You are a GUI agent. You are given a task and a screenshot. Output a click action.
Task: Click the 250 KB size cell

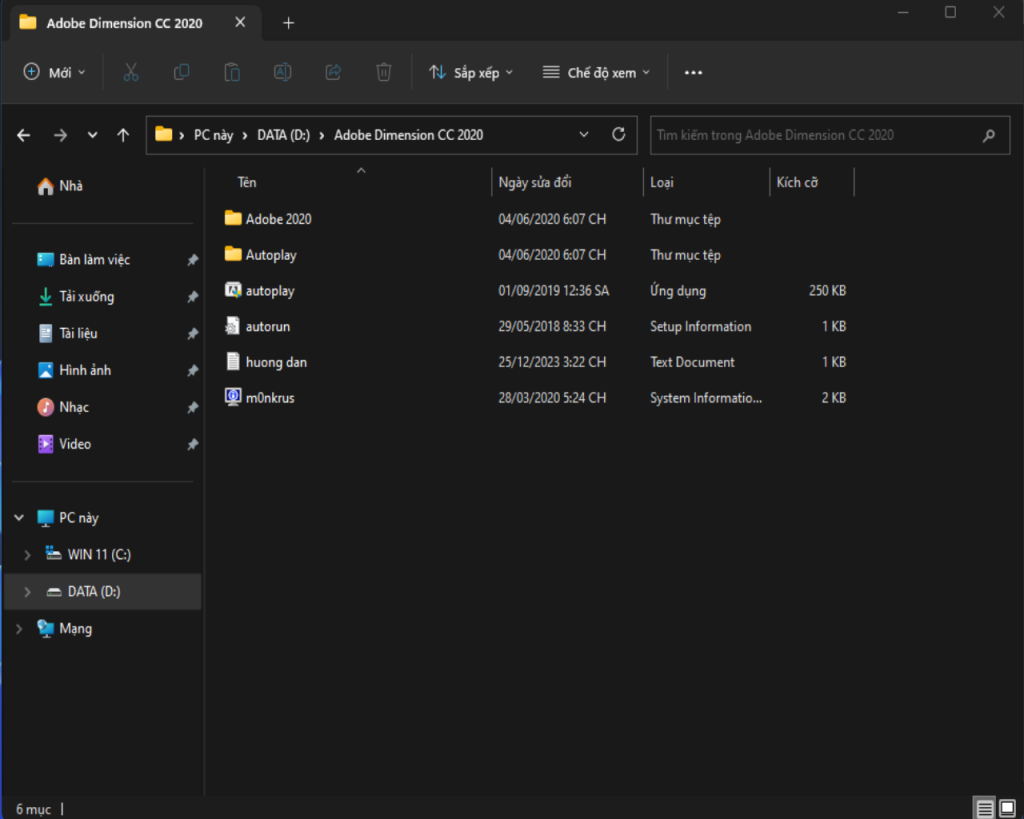(x=827, y=291)
